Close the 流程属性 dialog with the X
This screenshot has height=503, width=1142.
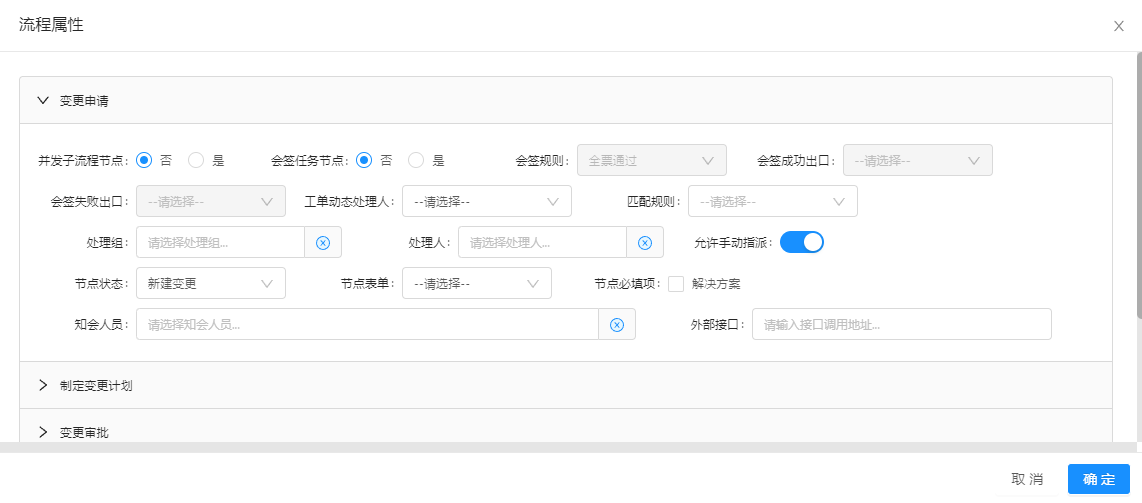tap(1119, 26)
